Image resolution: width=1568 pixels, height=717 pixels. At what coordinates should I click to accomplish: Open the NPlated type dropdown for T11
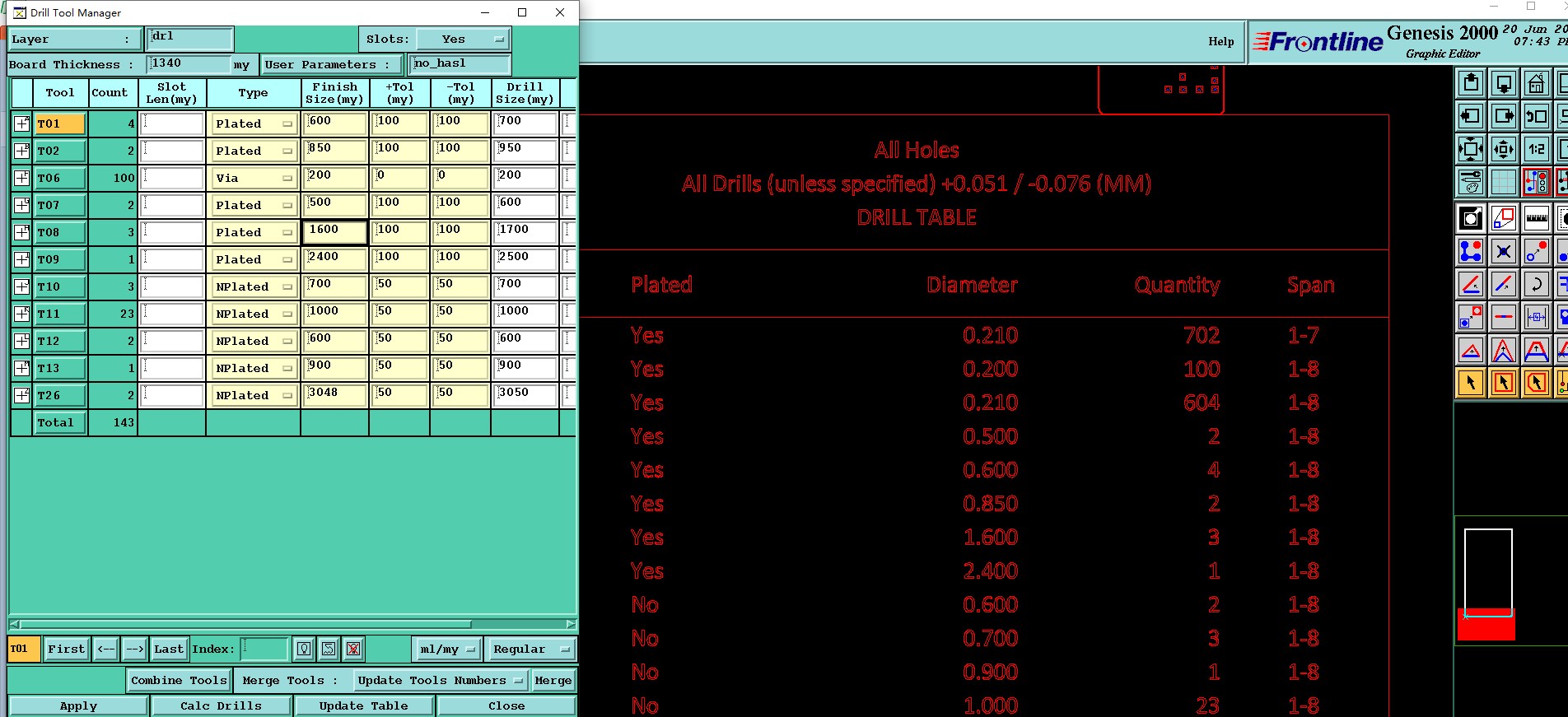[253, 314]
